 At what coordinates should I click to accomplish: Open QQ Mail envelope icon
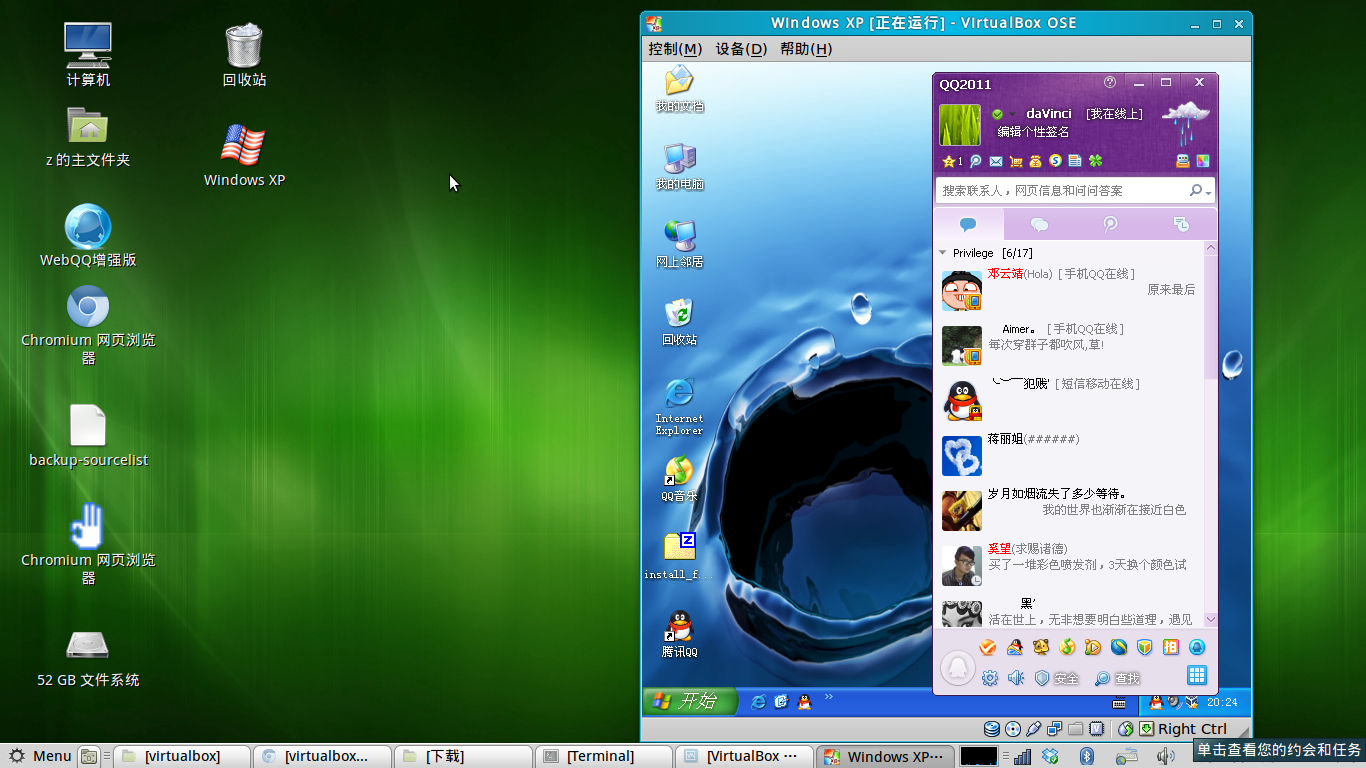(x=996, y=161)
